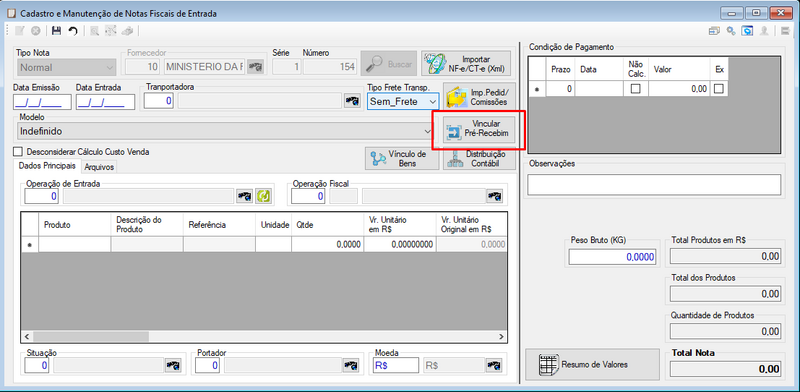Click the green refresh icon in Operação de Entrada
Image resolution: width=800 pixels, height=392 pixels.
(x=264, y=196)
